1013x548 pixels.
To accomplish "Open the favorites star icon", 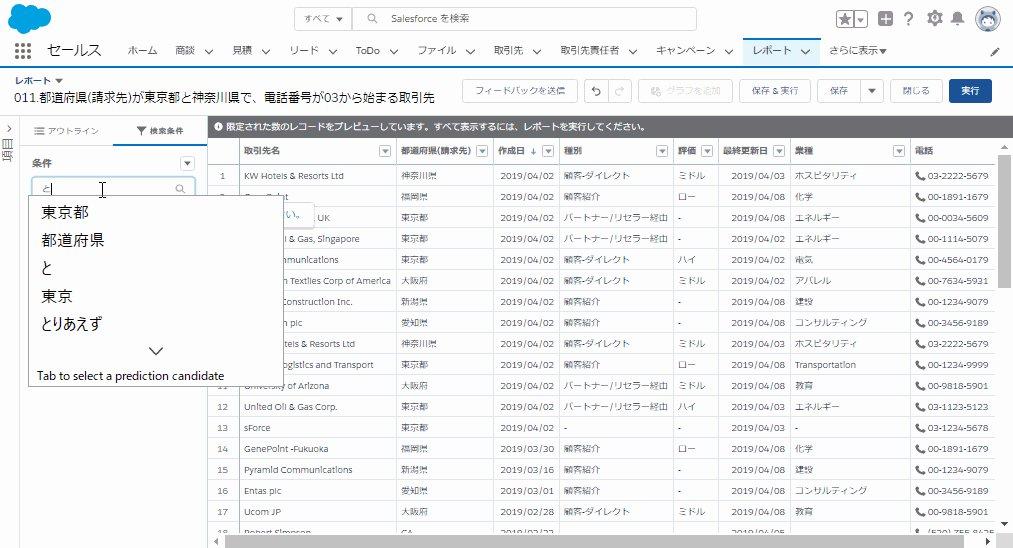I will [844, 19].
